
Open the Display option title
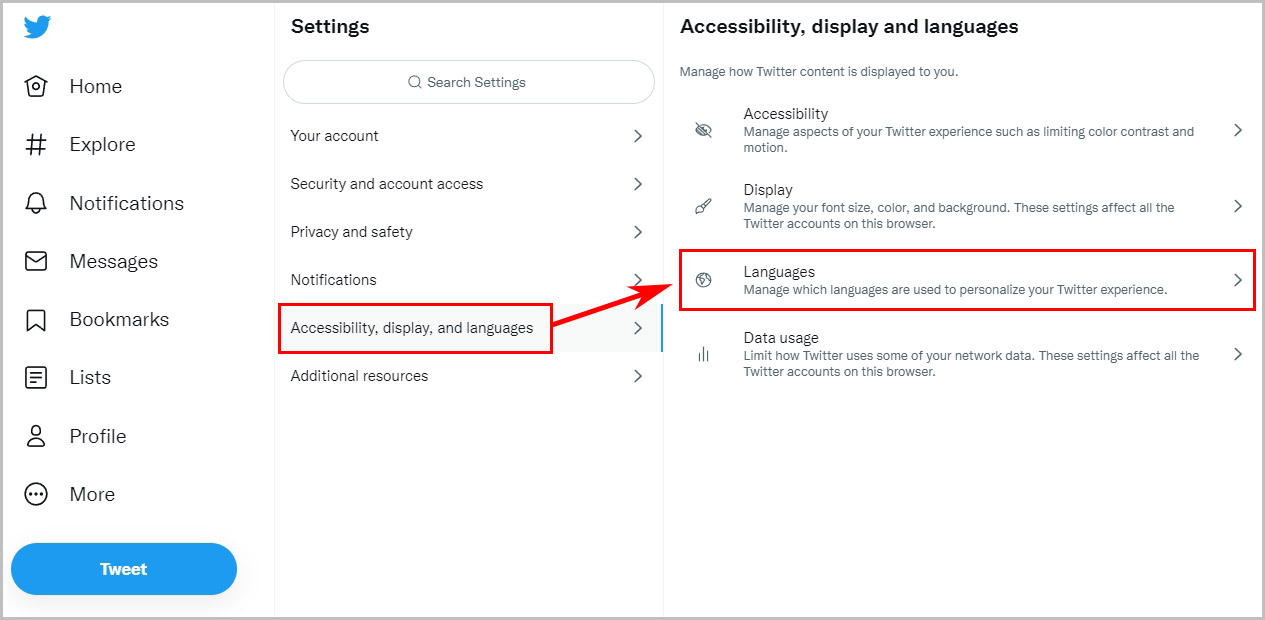click(x=768, y=190)
